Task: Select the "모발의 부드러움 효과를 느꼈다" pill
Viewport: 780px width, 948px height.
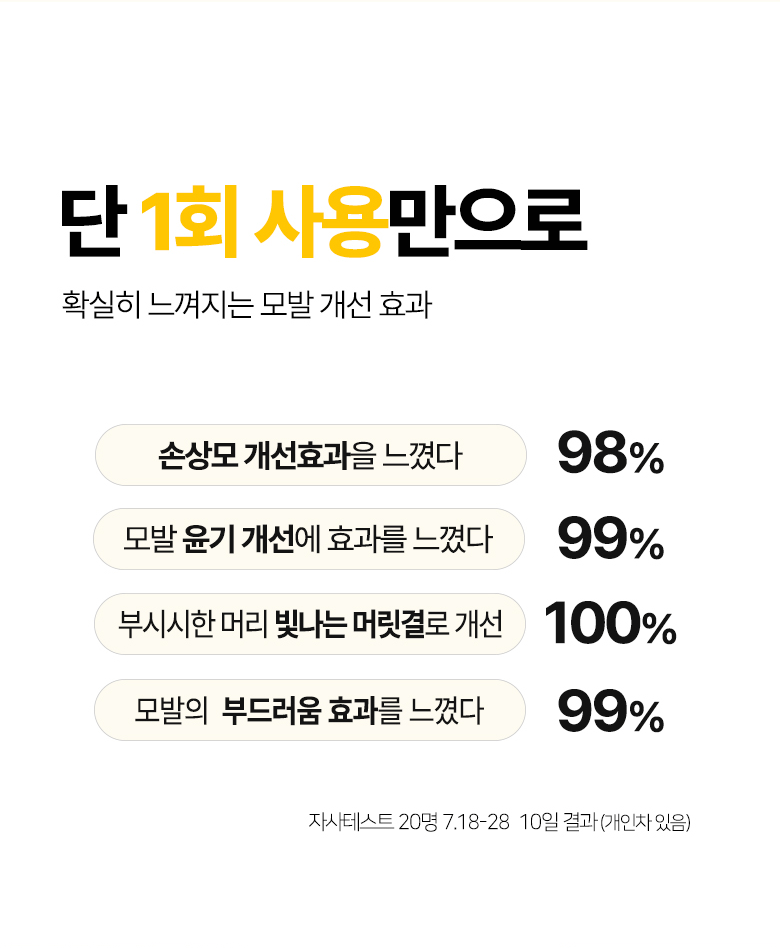Action: click(x=310, y=710)
